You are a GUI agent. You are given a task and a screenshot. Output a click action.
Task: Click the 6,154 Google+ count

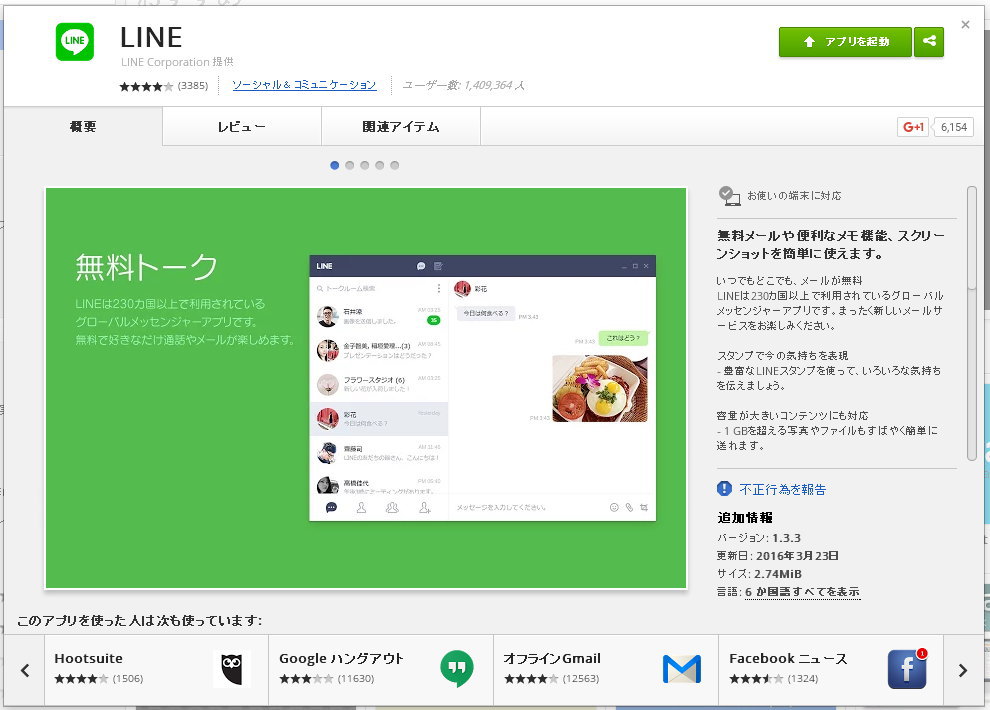(x=953, y=127)
